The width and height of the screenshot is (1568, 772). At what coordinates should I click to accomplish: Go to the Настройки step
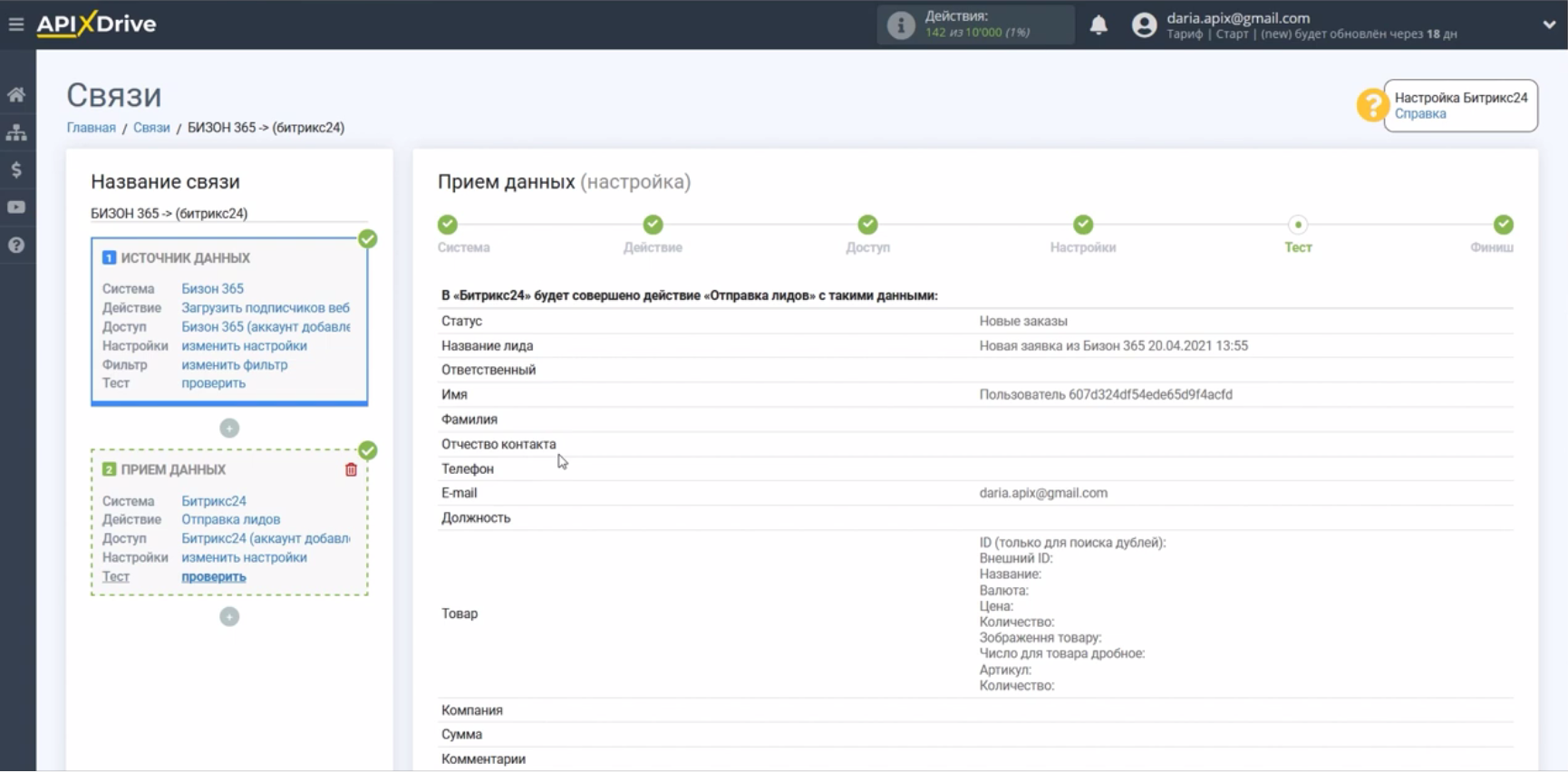pyautogui.click(x=1083, y=225)
